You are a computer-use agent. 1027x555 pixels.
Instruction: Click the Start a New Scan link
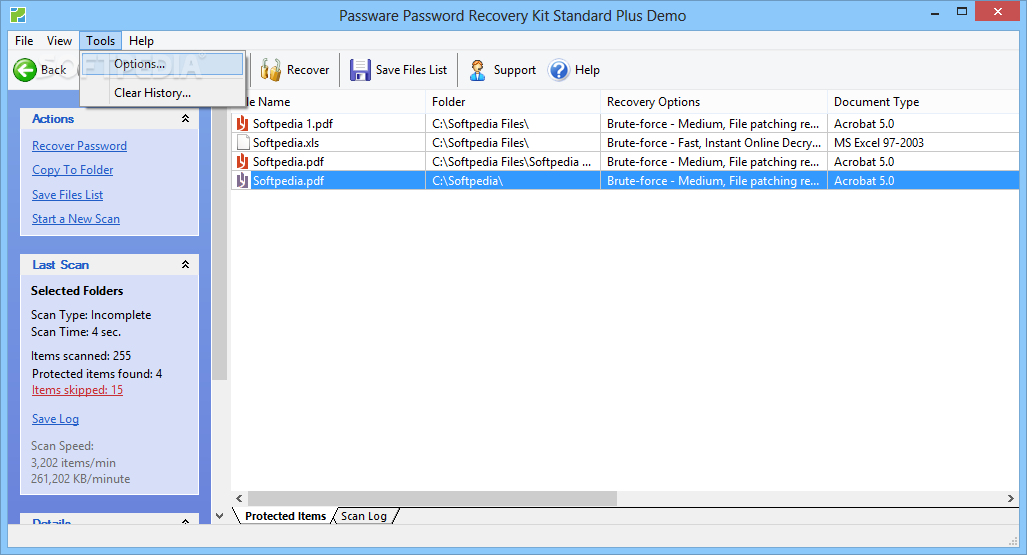coord(76,219)
